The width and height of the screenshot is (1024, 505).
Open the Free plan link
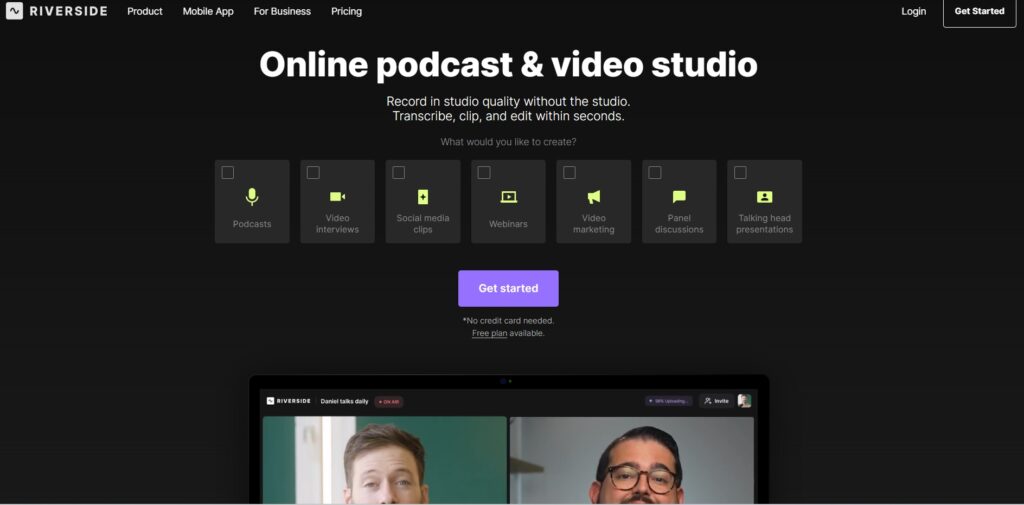(489, 333)
